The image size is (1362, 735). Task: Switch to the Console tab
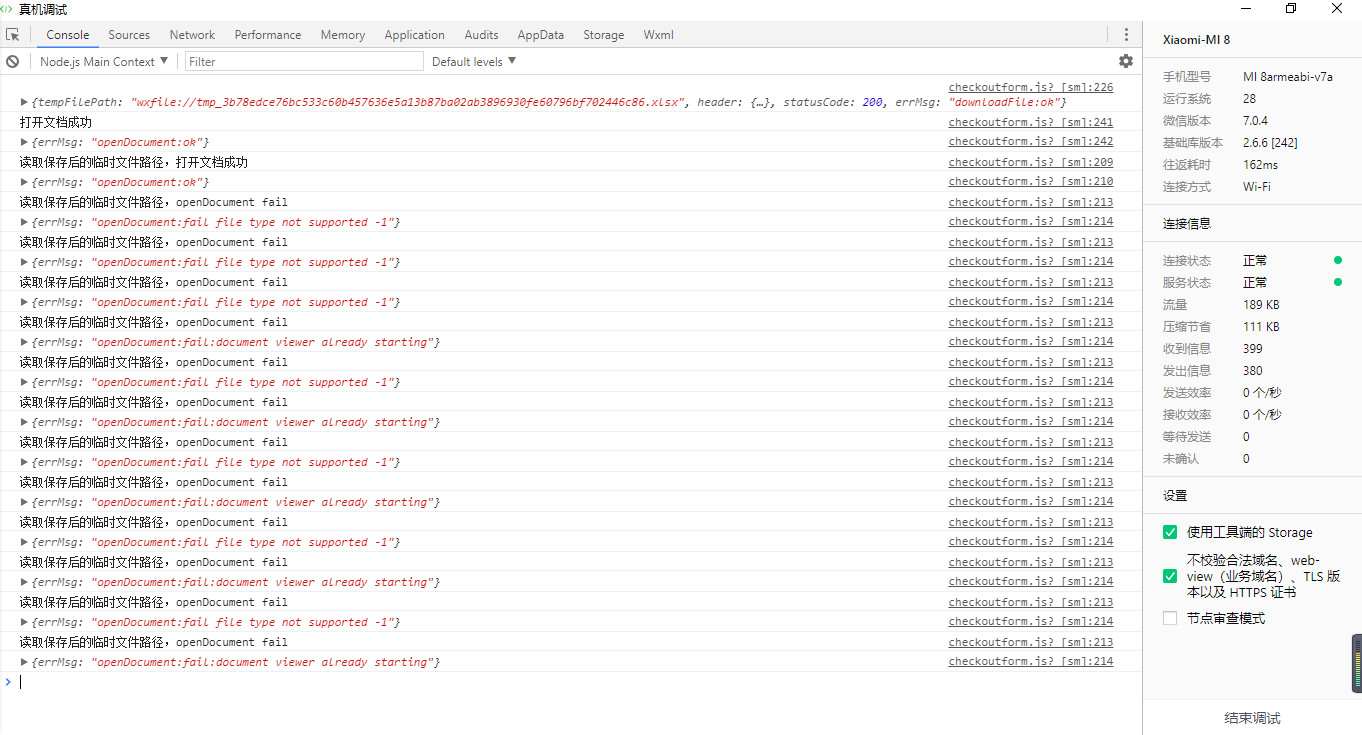click(68, 34)
